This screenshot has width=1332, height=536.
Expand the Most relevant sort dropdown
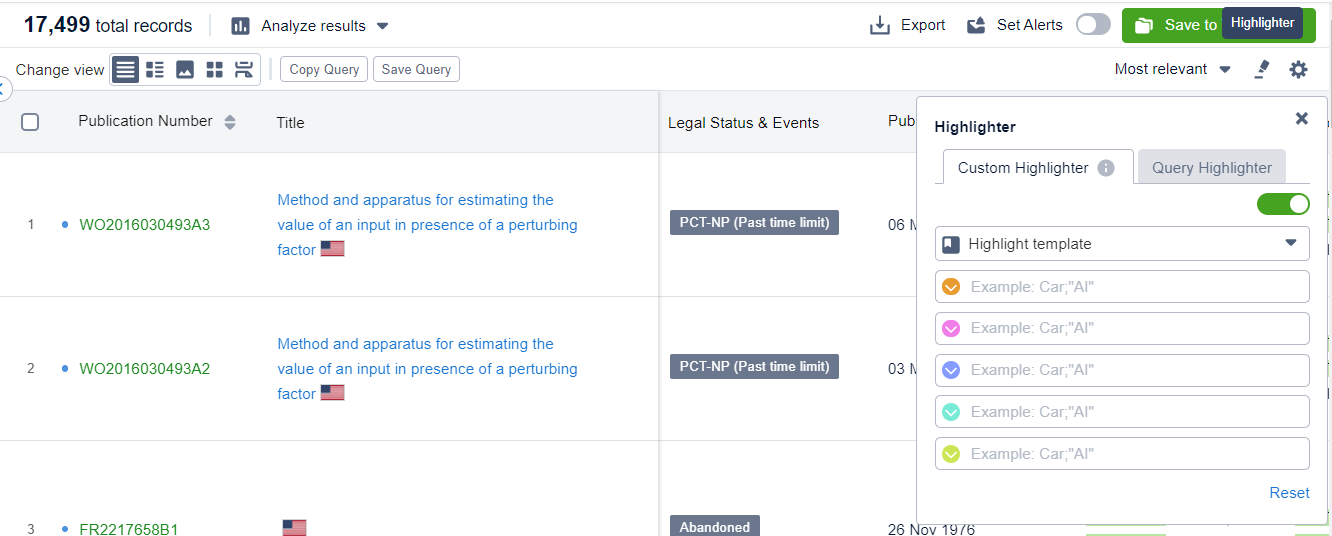click(1173, 69)
